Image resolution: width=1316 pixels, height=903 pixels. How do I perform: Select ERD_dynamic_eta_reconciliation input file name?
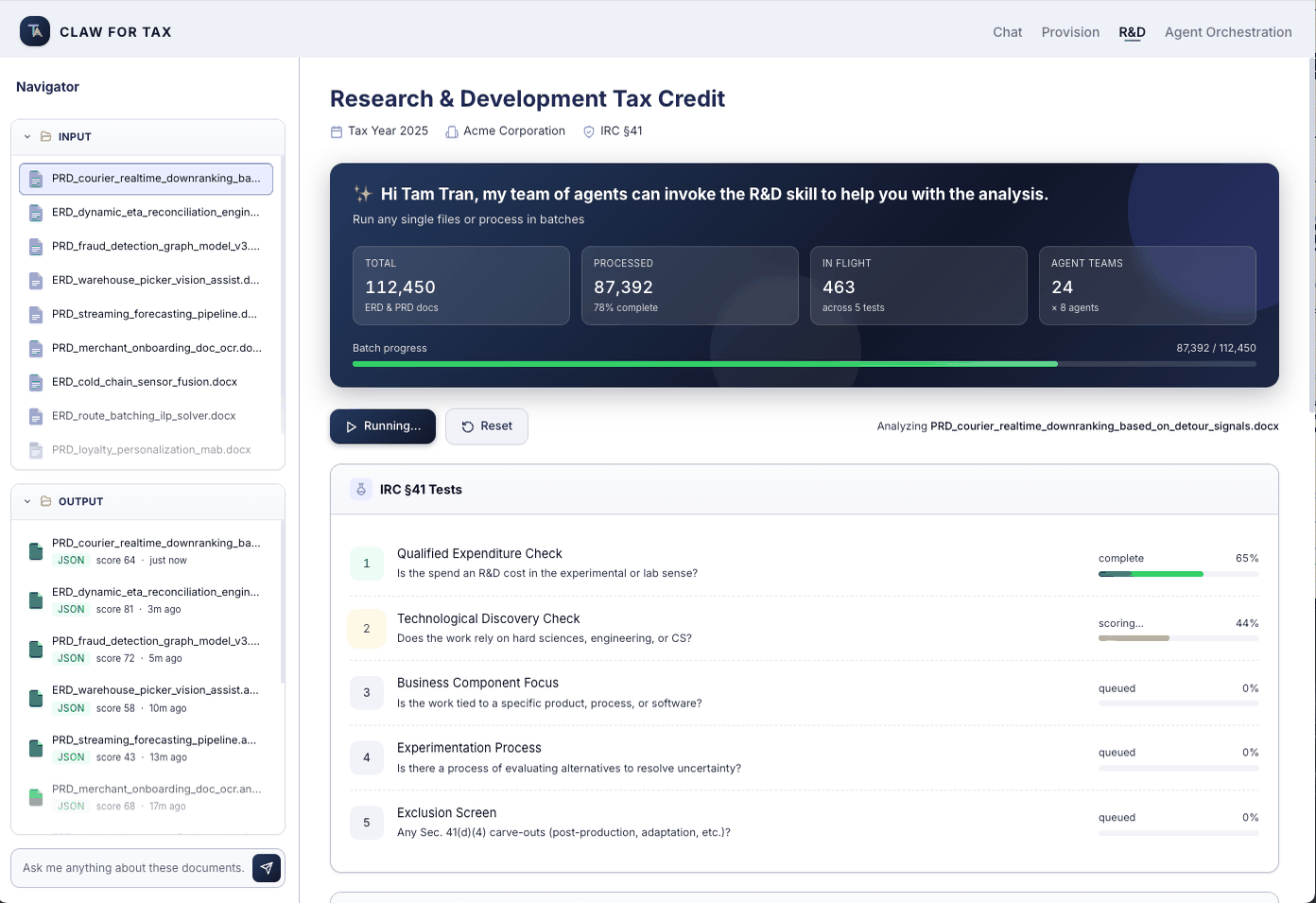(155, 213)
